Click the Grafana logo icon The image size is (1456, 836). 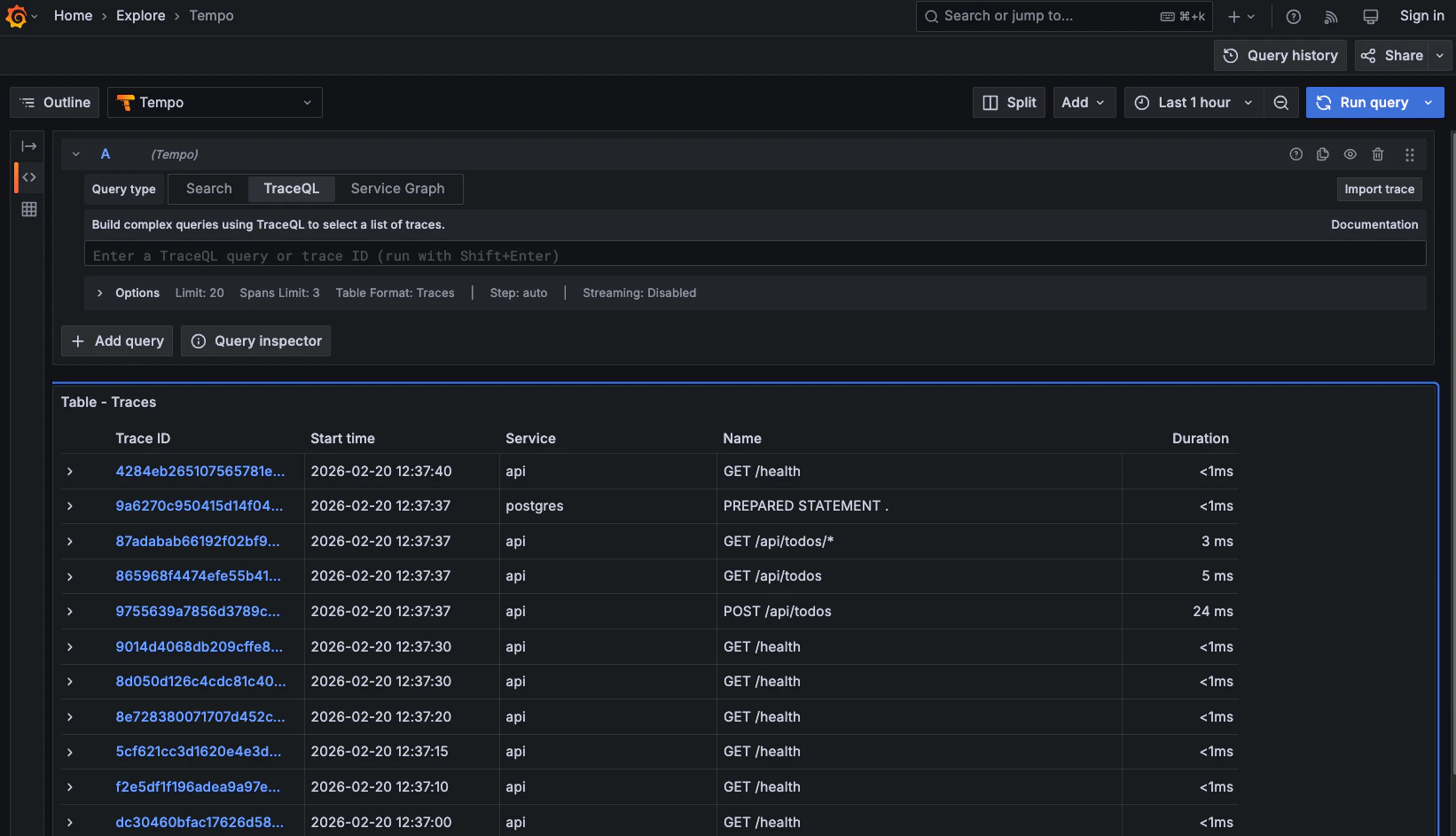click(x=16, y=16)
